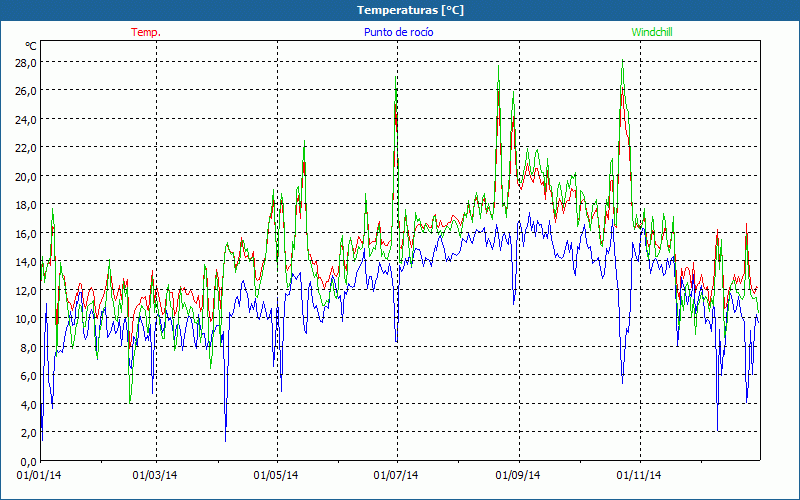Click the 24,0 y-axis value
The width and height of the screenshot is (800, 500).
26,119
